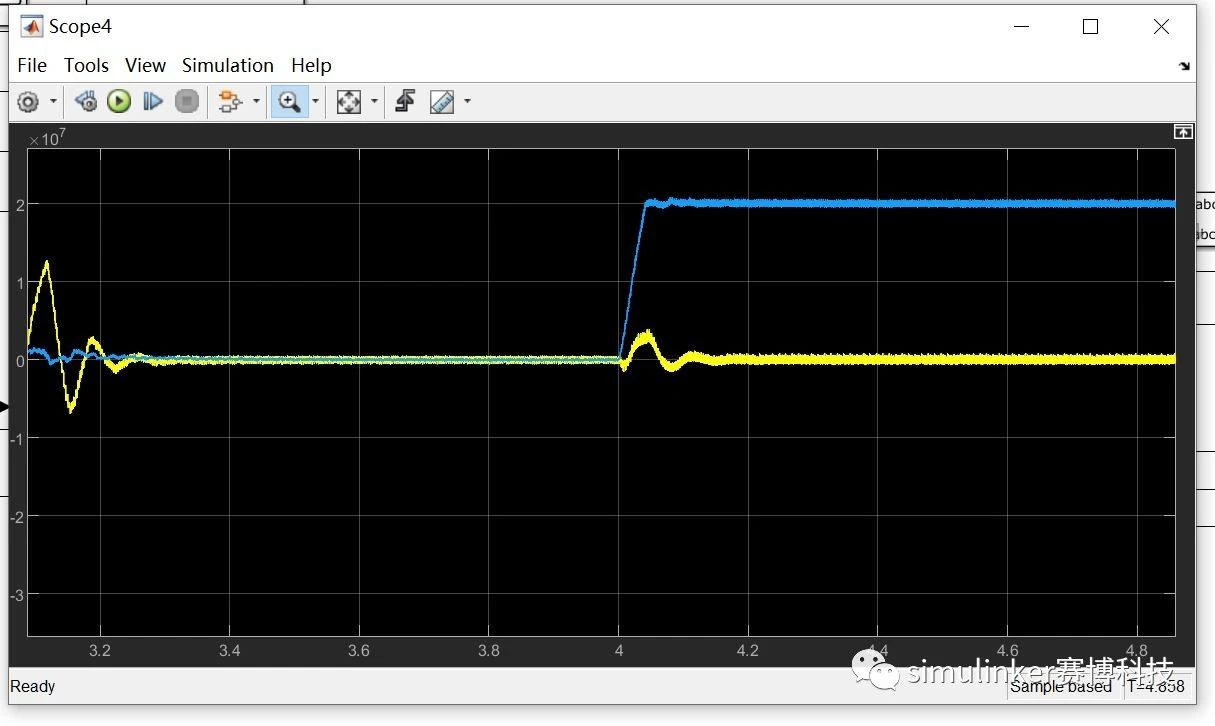Click the Triggers icon

(405, 101)
